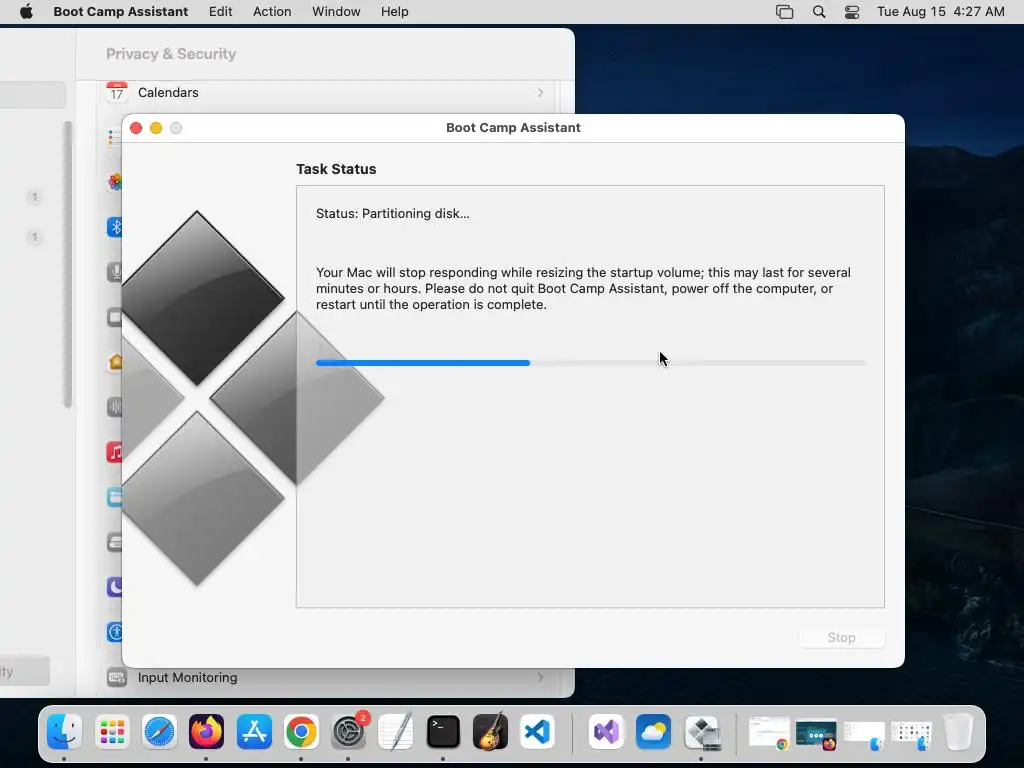
Task: Click the date and time in menu bar
Action: [940, 12]
